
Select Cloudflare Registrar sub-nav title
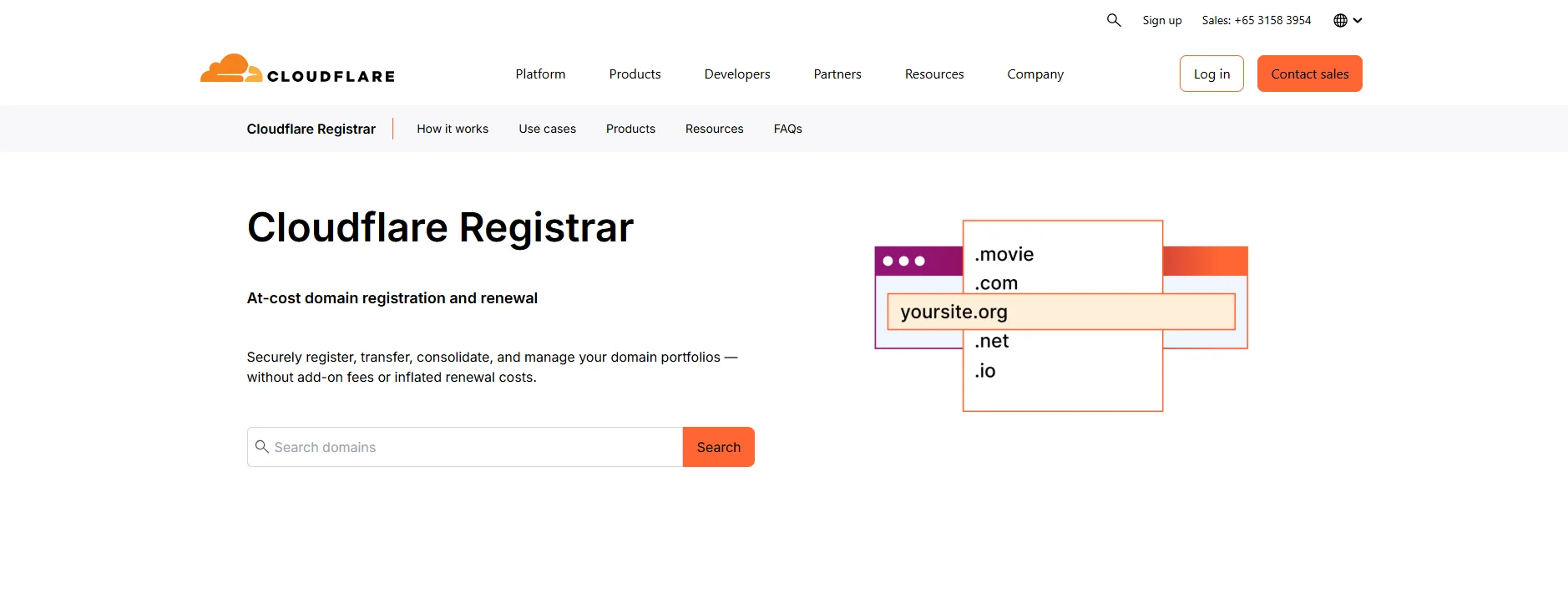[x=311, y=129]
